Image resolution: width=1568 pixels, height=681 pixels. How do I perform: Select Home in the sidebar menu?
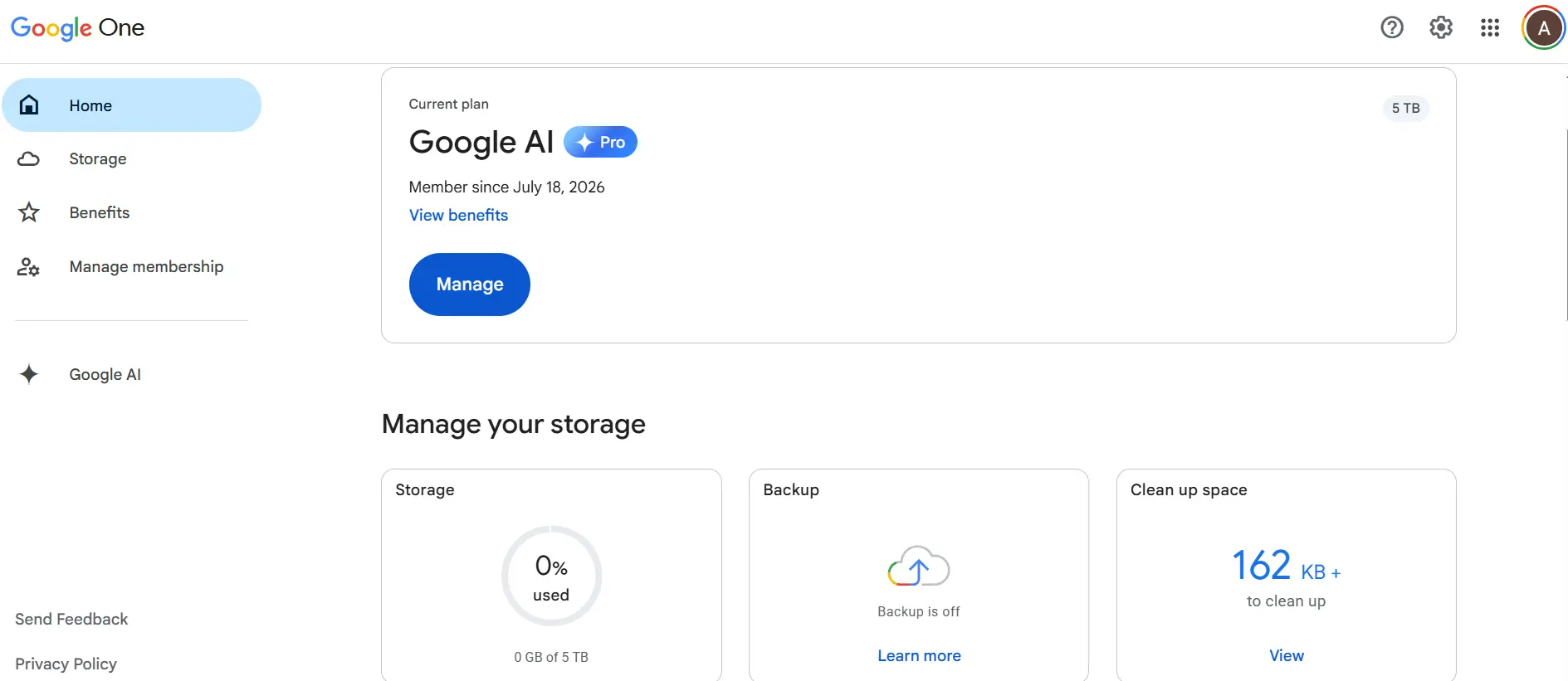132,105
